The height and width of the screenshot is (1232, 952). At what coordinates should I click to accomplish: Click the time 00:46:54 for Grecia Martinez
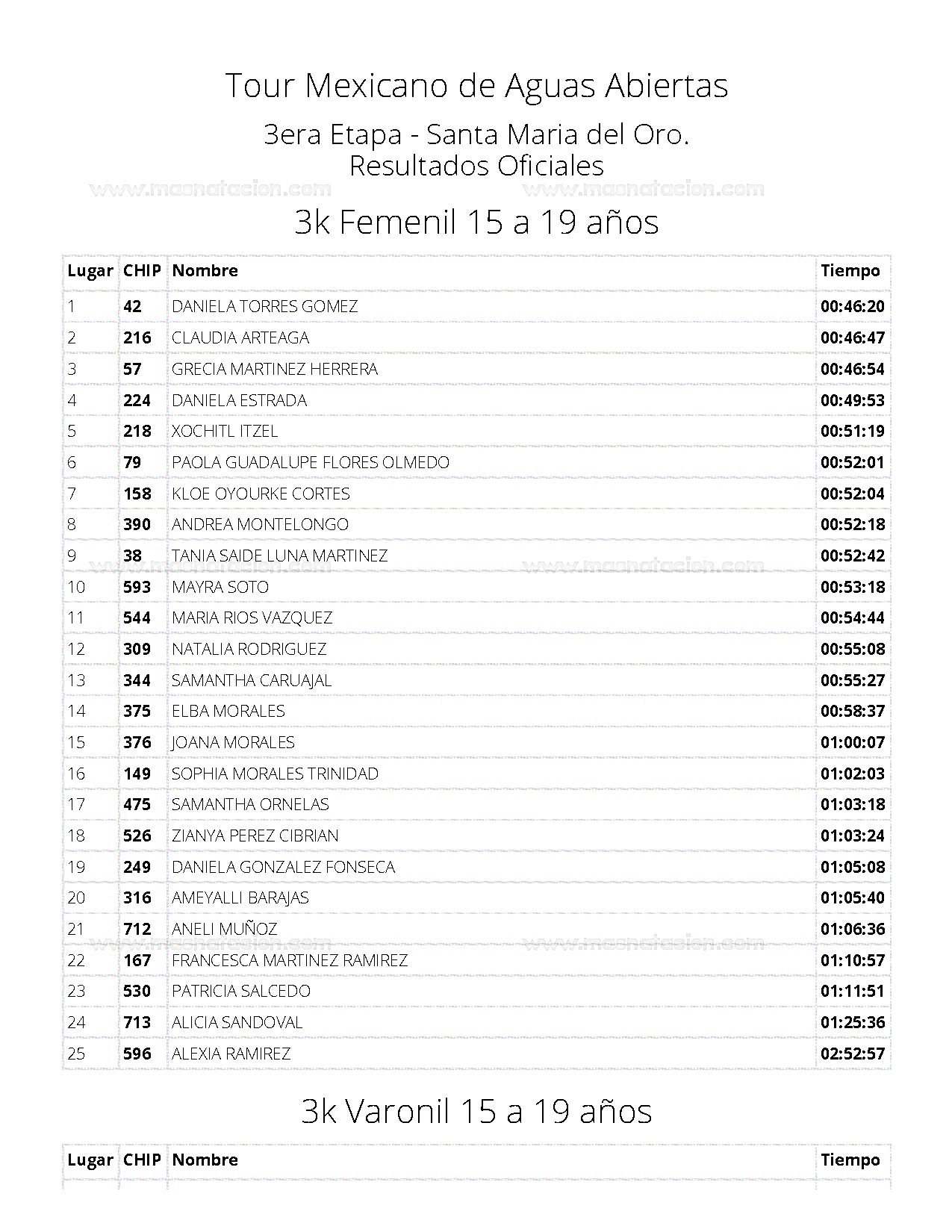click(x=853, y=370)
